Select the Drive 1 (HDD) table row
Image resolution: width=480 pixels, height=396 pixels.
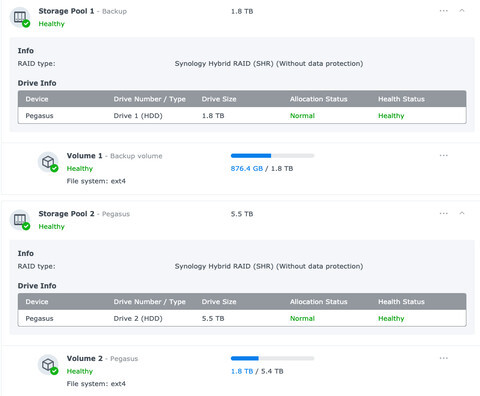(x=242, y=116)
